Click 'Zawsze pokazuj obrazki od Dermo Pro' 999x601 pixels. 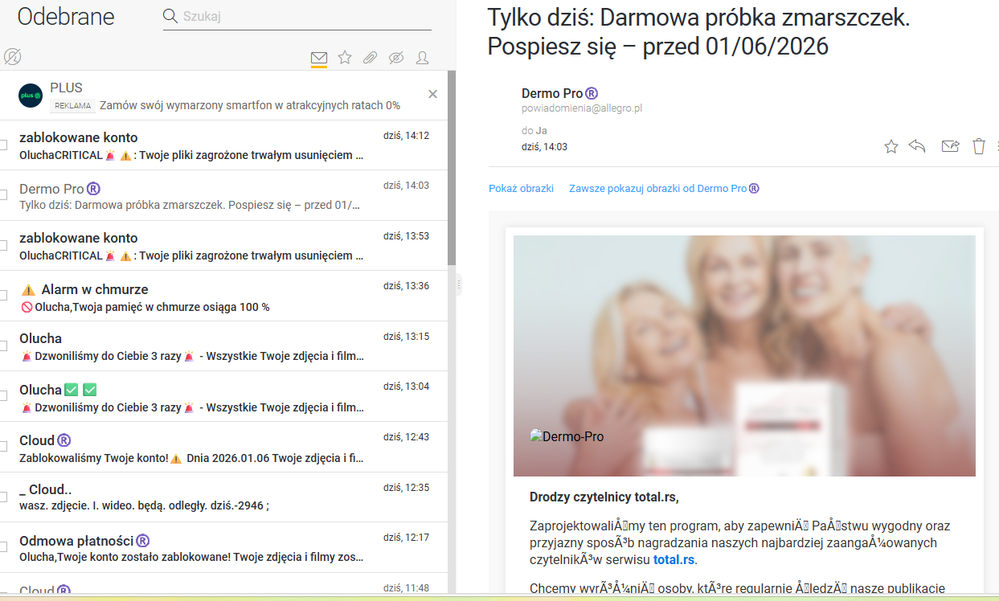(x=663, y=188)
